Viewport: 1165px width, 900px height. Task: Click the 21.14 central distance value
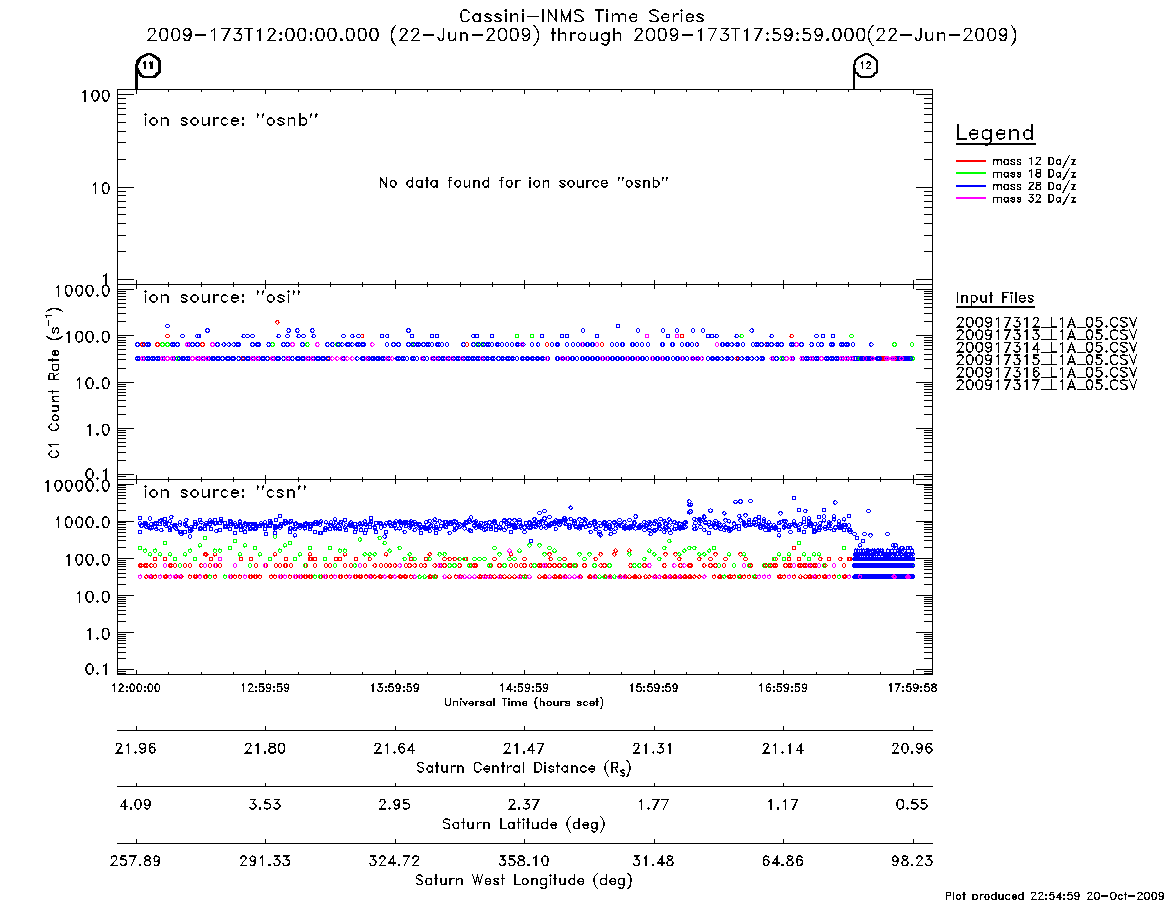782,748
